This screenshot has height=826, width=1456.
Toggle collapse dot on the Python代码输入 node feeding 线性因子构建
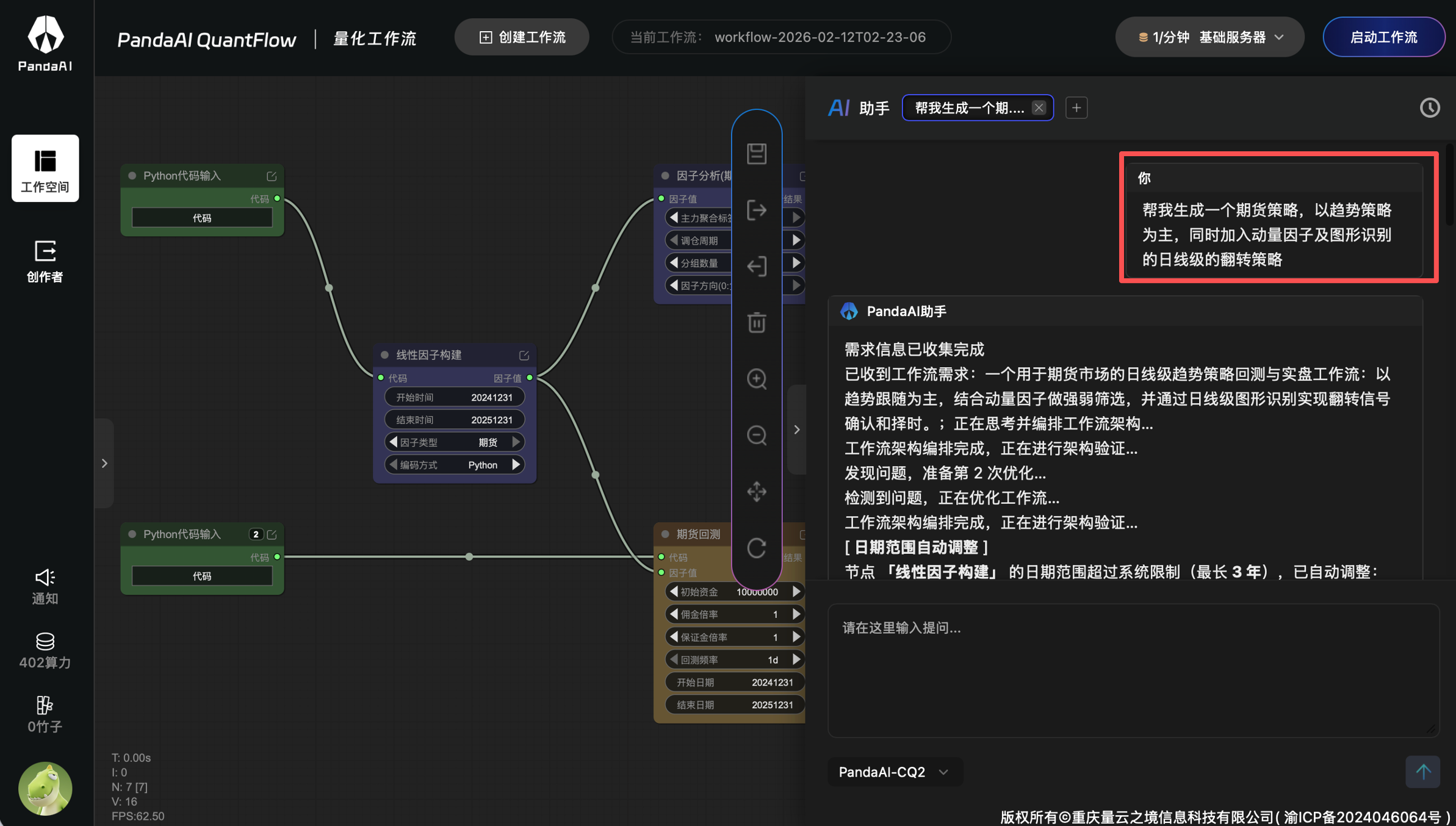point(132,176)
